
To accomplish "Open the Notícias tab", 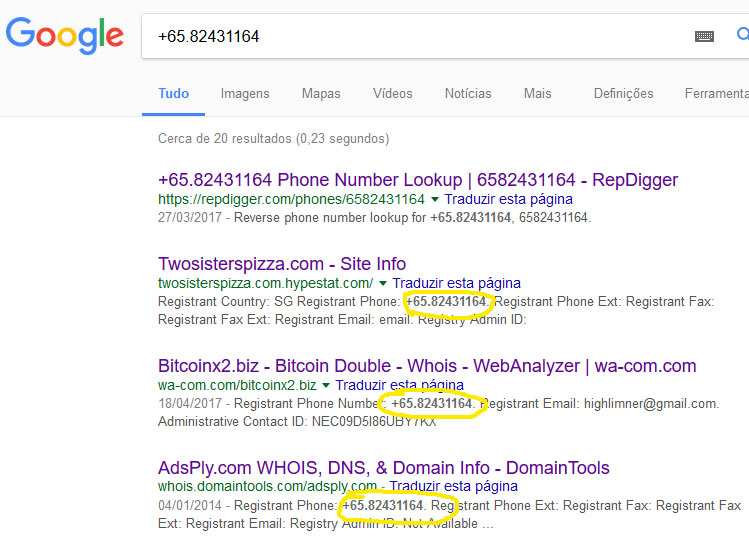I will (x=468, y=93).
